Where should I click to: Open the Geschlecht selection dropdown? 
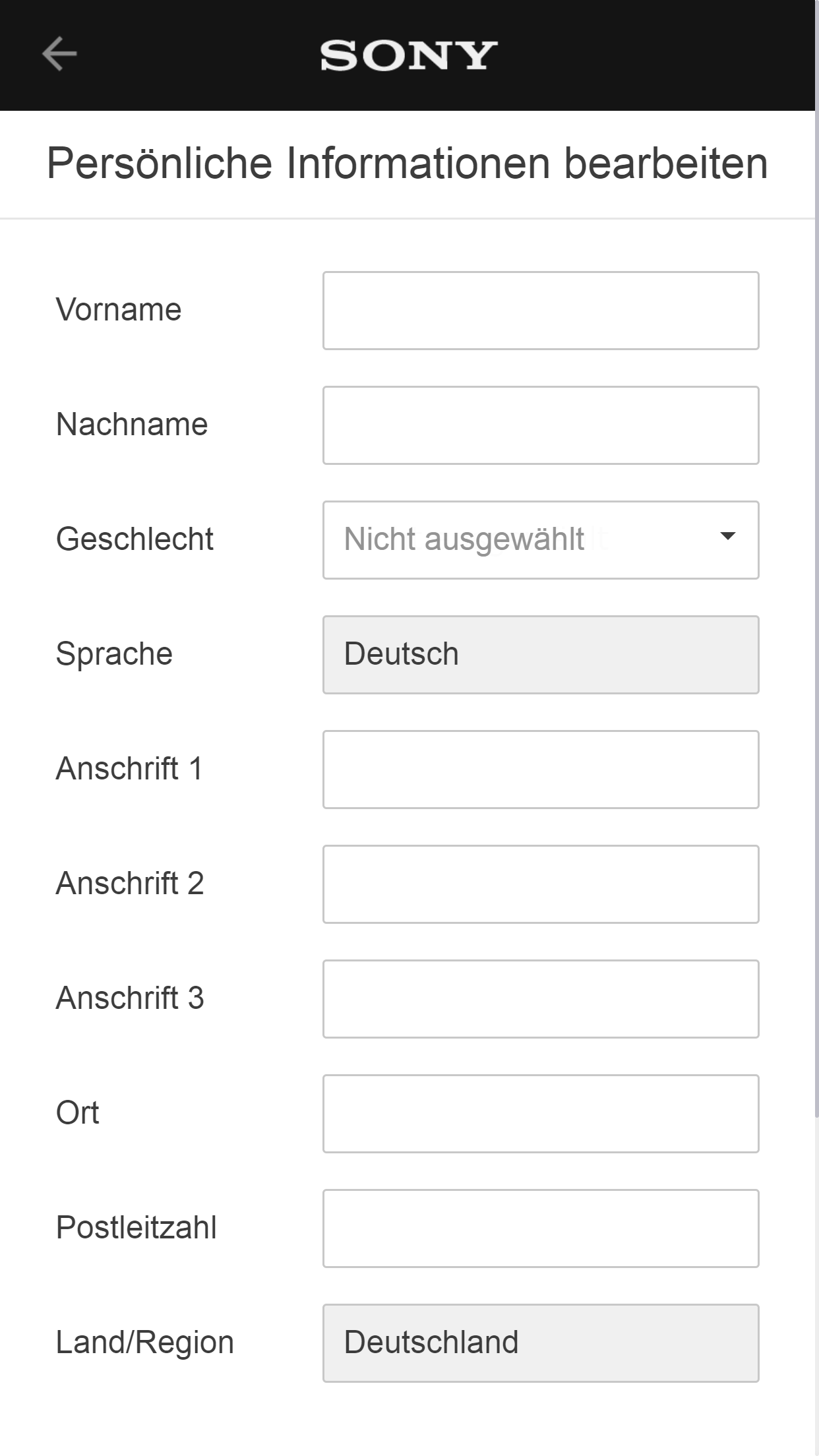pyautogui.click(x=541, y=539)
